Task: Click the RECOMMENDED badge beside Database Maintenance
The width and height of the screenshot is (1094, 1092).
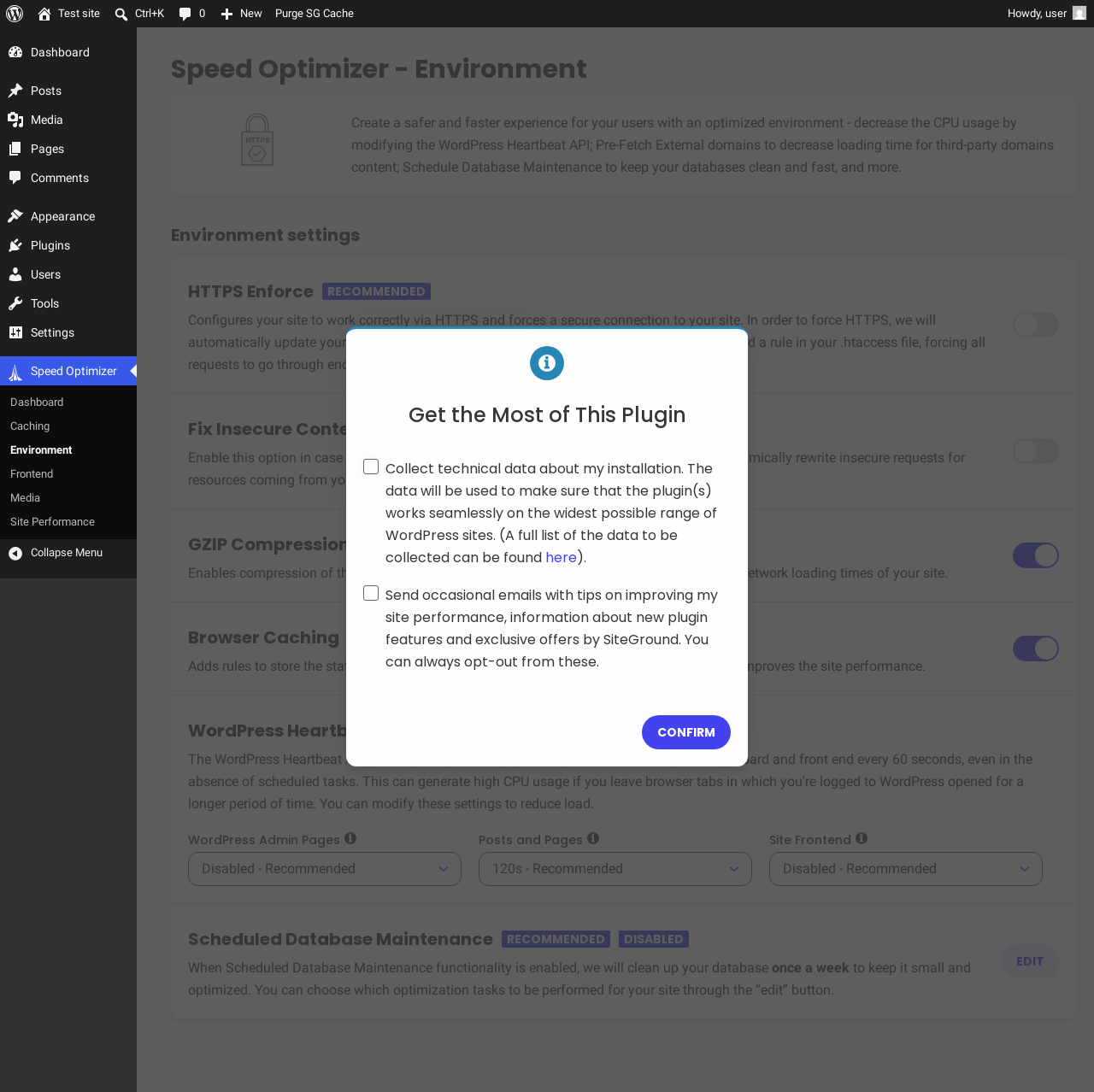Action: pos(556,939)
